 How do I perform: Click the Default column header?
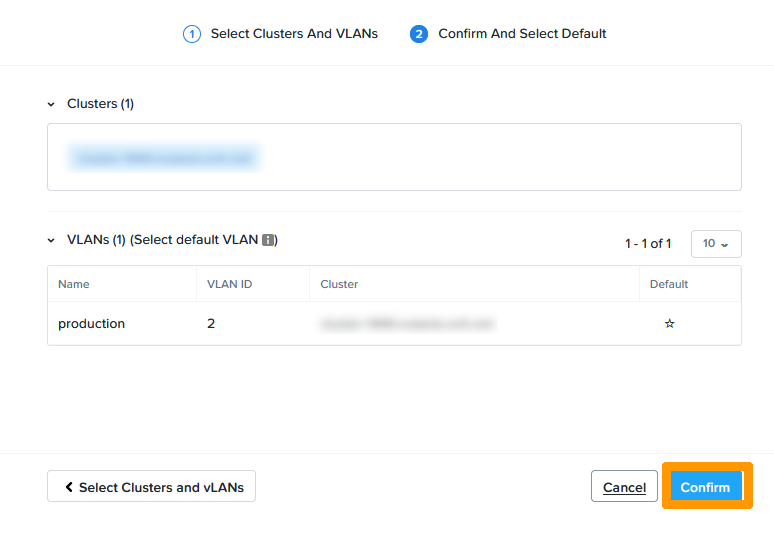tap(669, 284)
